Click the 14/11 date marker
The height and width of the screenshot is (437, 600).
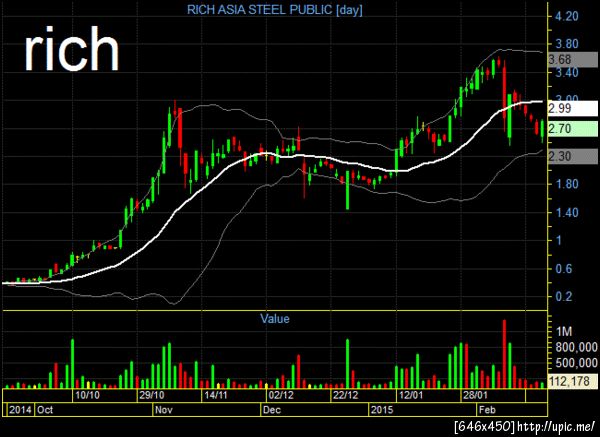point(216,395)
